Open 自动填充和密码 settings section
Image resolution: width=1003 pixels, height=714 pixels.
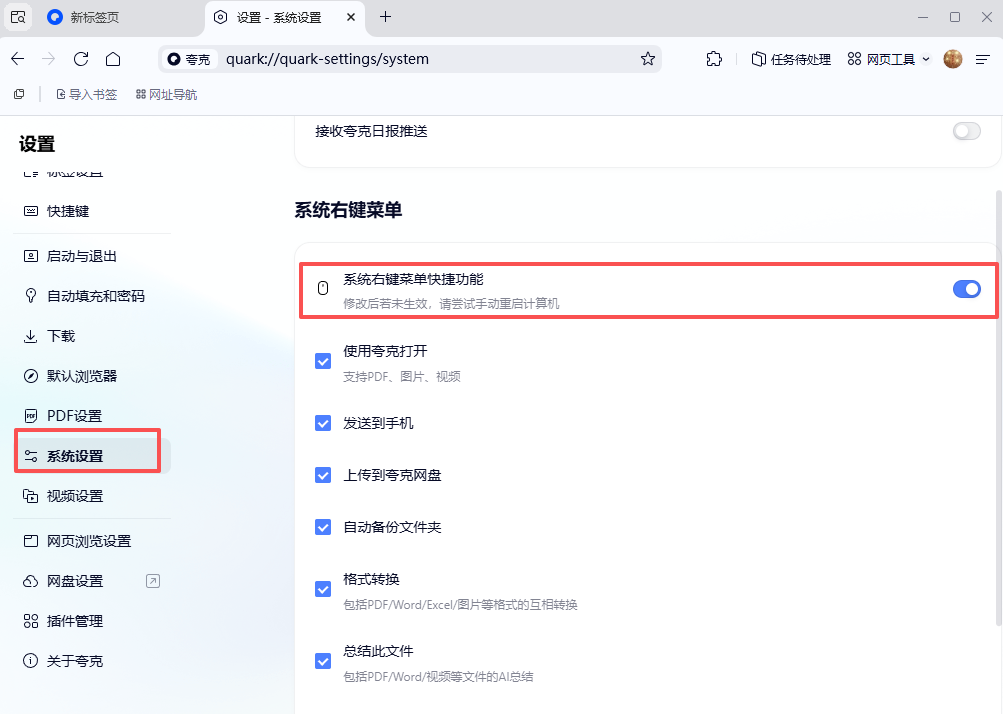[x=92, y=296]
